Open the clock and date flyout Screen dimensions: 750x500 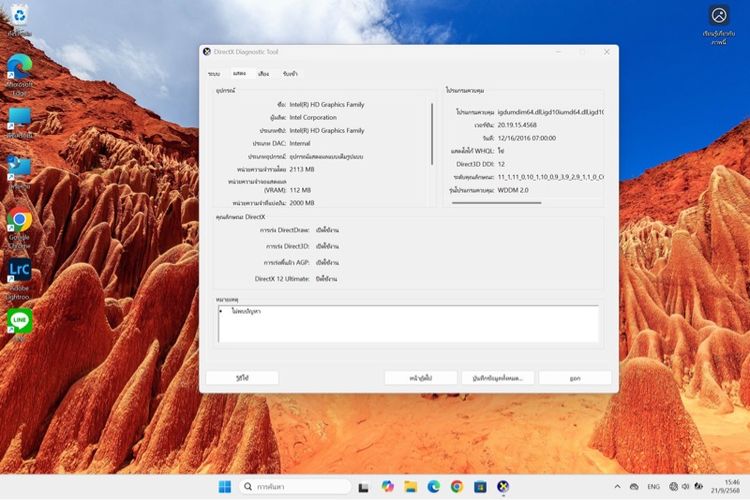coord(730,487)
